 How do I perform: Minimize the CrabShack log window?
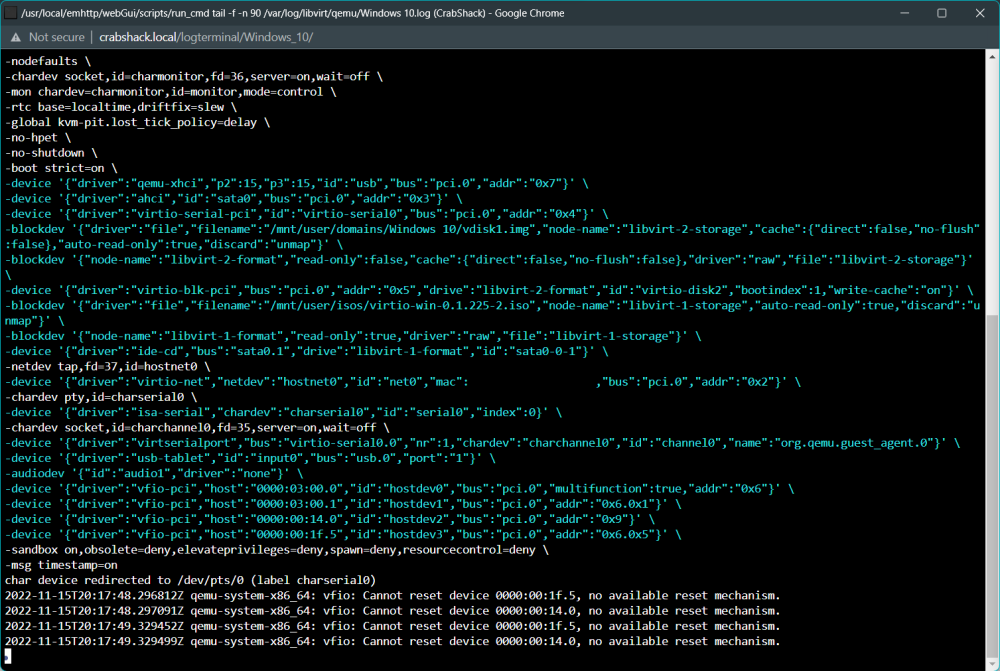[x=904, y=13]
